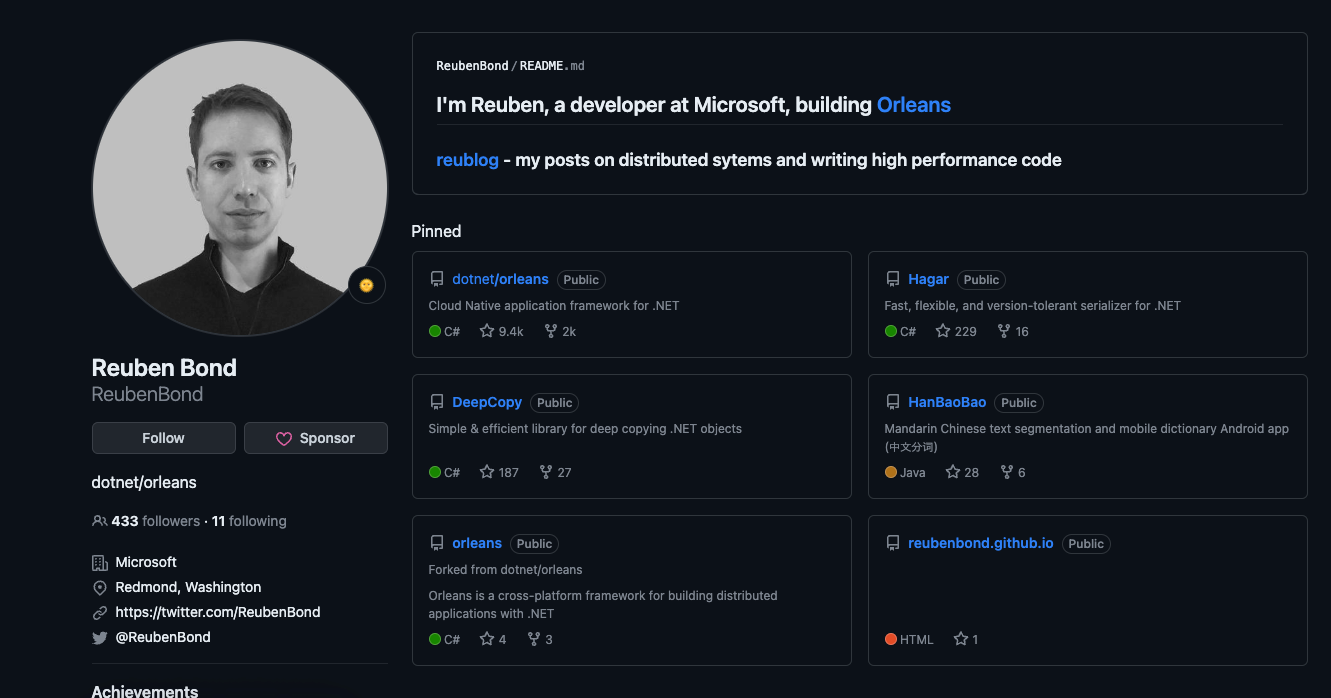The width and height of the screenshot is (1331, 698).
Task: Click the followers people icon in the sidebar
Action: [99, 521]
